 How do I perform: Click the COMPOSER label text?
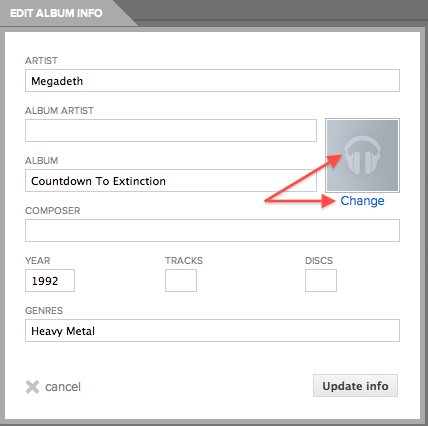[53, 211]
